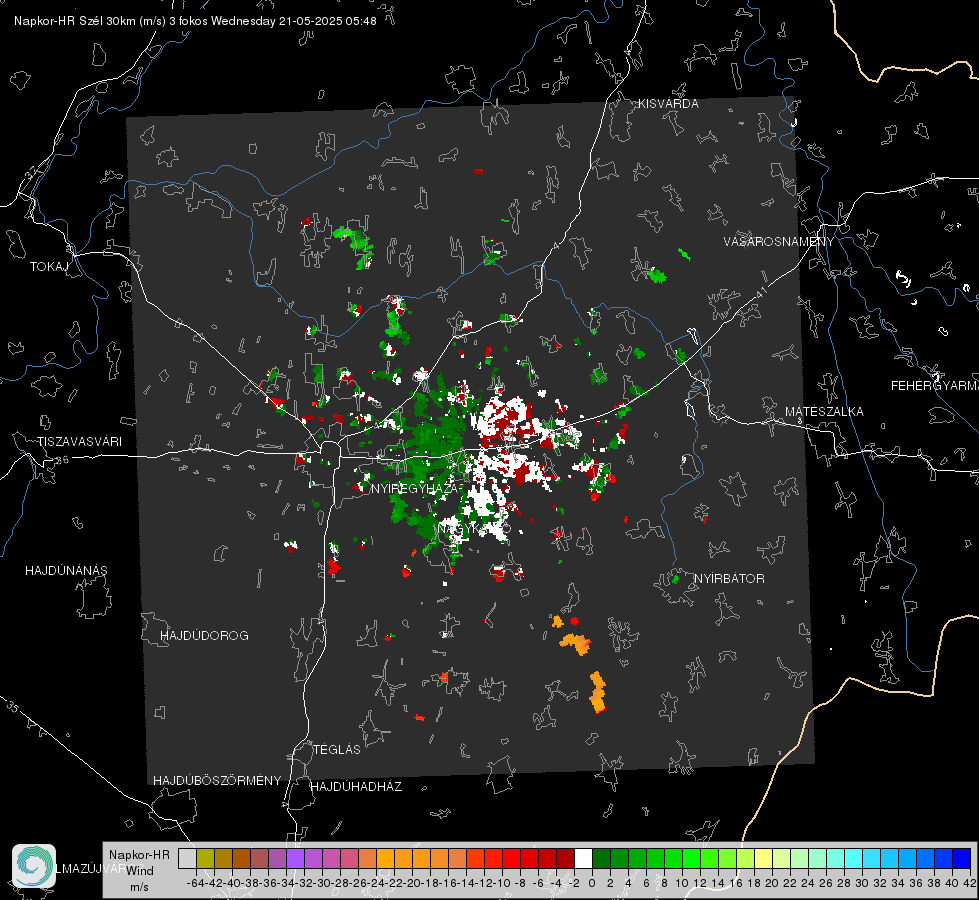
Task: Click the swirl logo icon at bottom left
Action: (x=34, y=866)
